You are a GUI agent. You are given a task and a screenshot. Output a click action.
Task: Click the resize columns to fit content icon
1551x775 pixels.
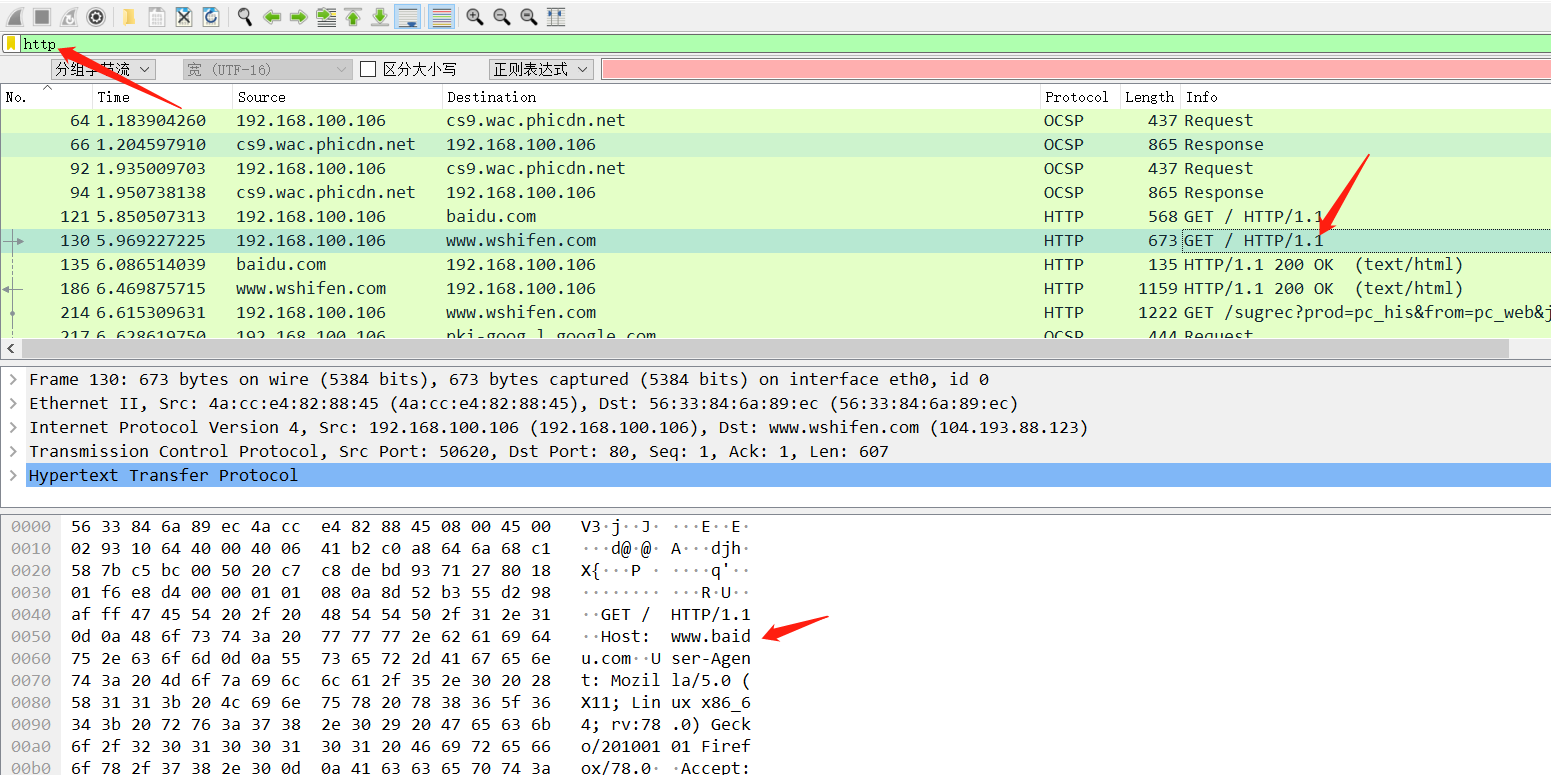pyautogui.click(x=556, y=17)
